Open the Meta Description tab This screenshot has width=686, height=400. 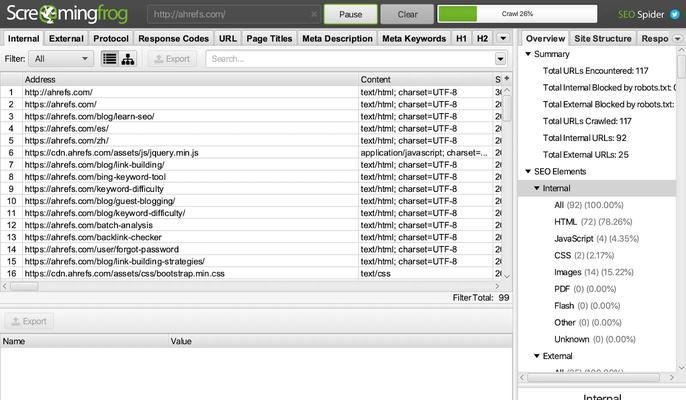pos(337,39)
